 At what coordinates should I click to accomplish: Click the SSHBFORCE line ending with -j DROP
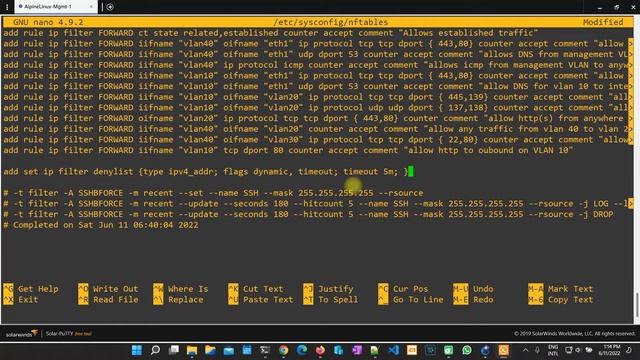308,214
